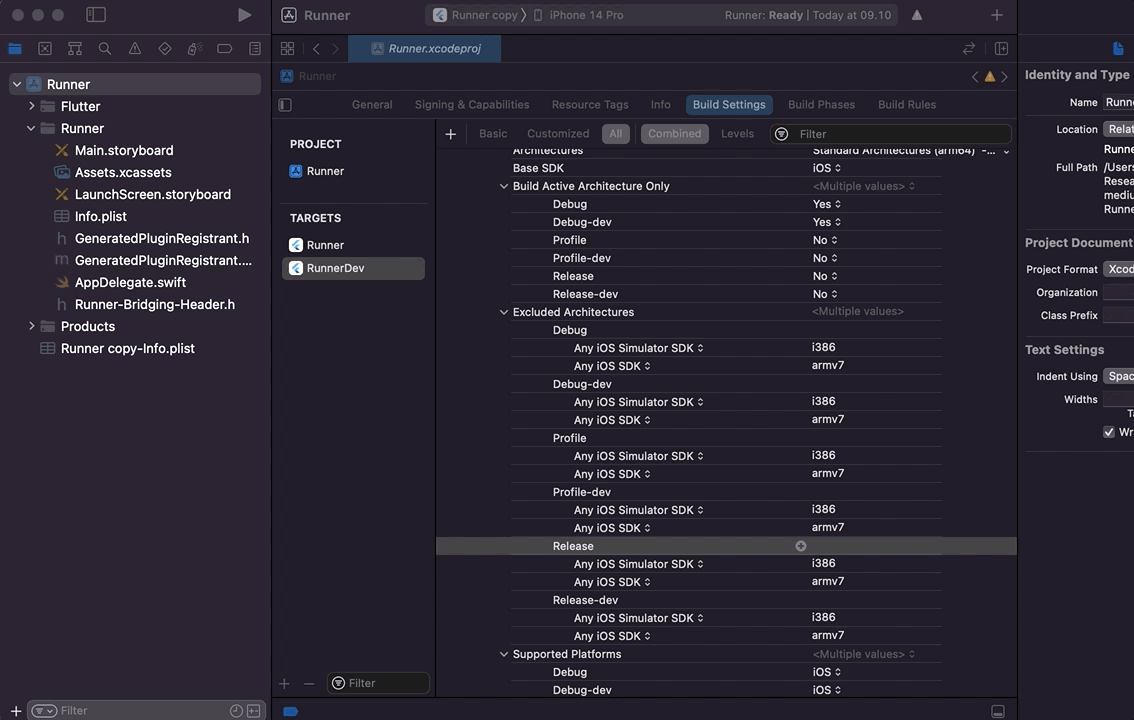Open the Resource Tags tab
The height and width of the screenshot is (720, 1134).
pyautogui.click(x=590, y=105)
